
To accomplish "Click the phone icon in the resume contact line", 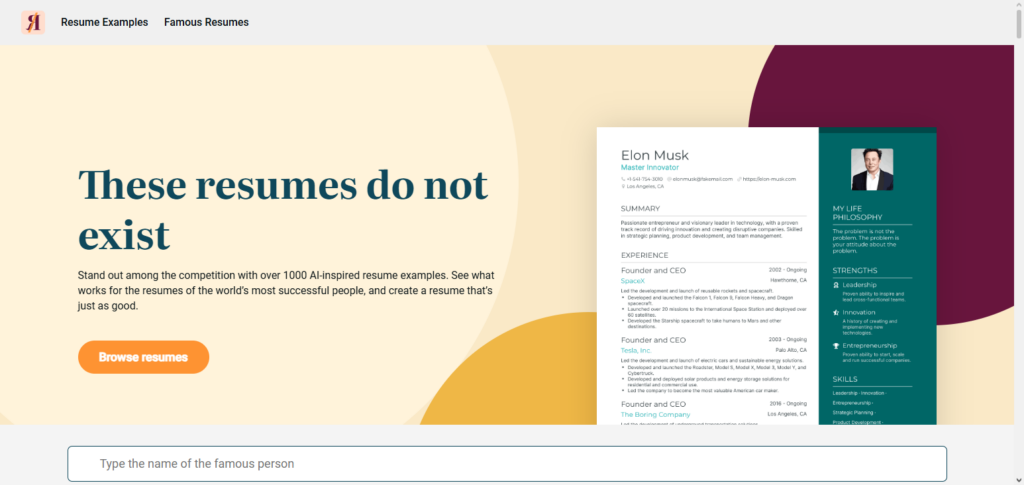I will (624, 179).
